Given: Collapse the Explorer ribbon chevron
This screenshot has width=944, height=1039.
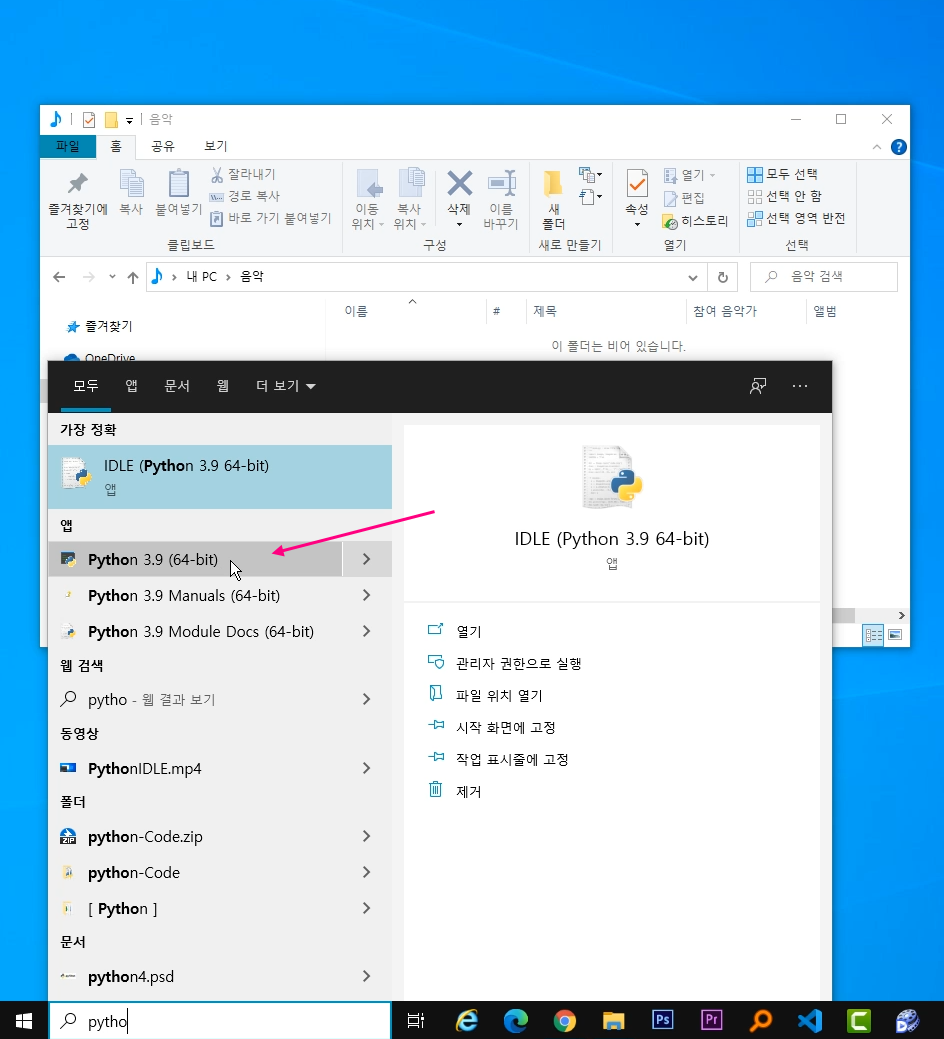Looking at the screenshot, I should tap(876, 147).
